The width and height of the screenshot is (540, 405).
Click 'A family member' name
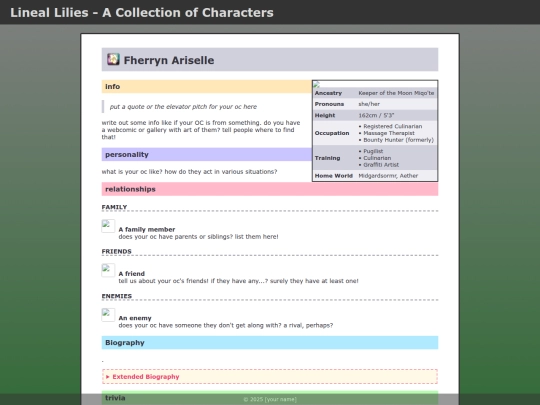(147, 229)
